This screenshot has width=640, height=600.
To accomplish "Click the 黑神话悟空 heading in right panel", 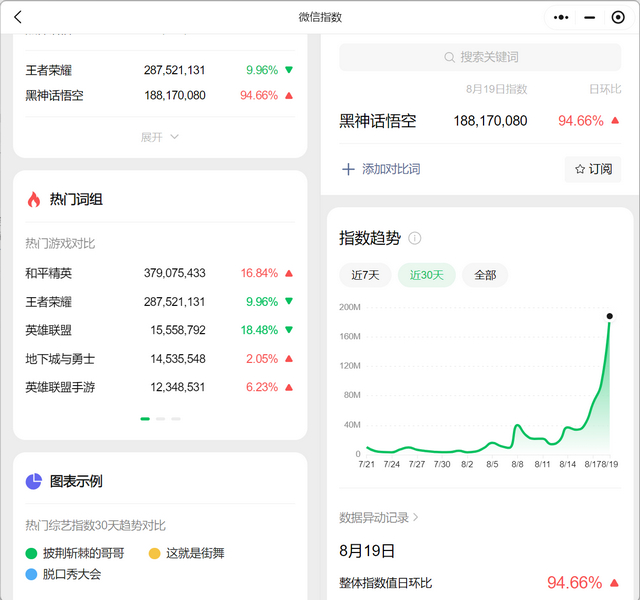I will [378, 121].
